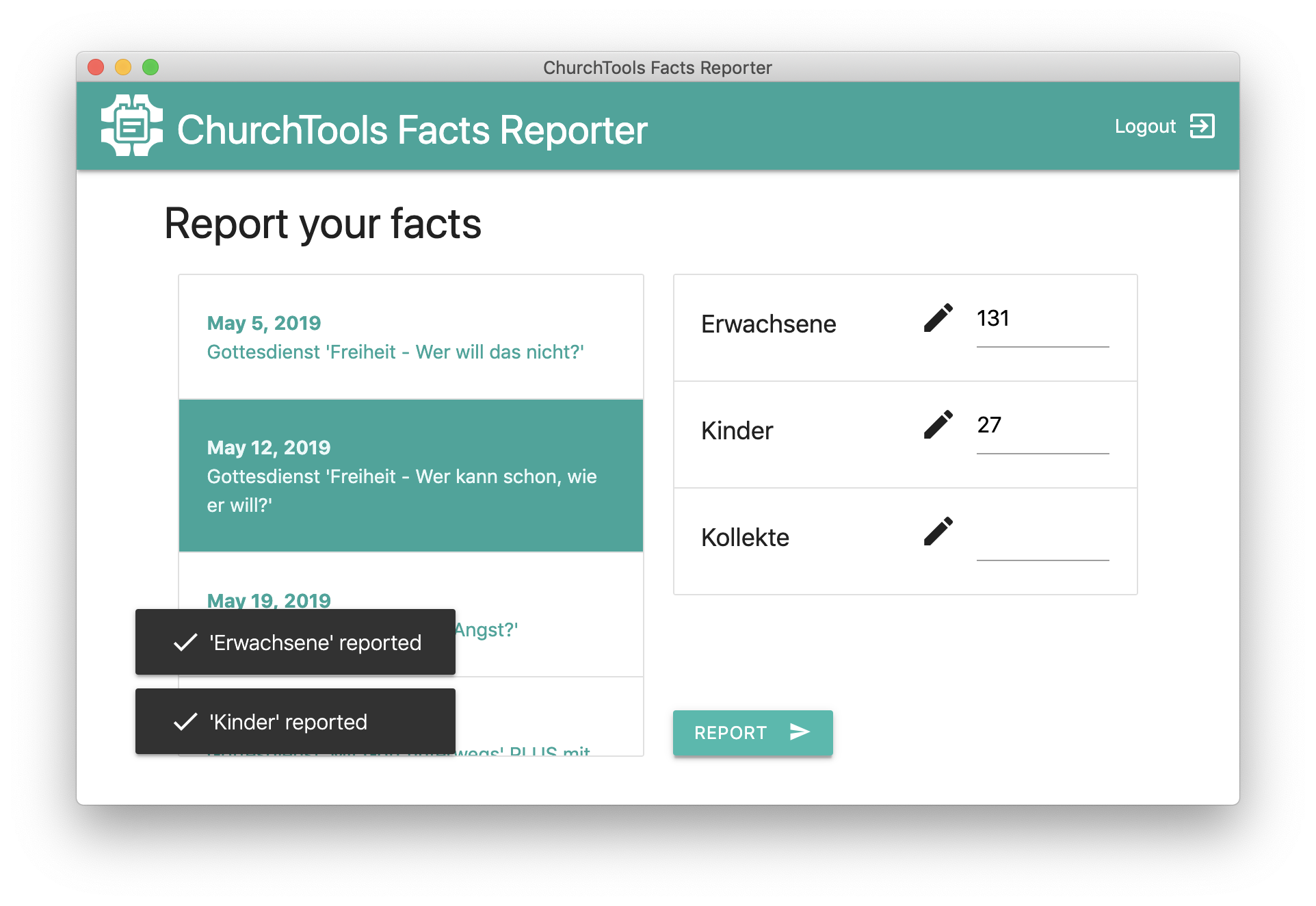Click the ChurchTools calendar logo icon
The width and height of the screenshot is (1316, 906).
click(132, 126)
